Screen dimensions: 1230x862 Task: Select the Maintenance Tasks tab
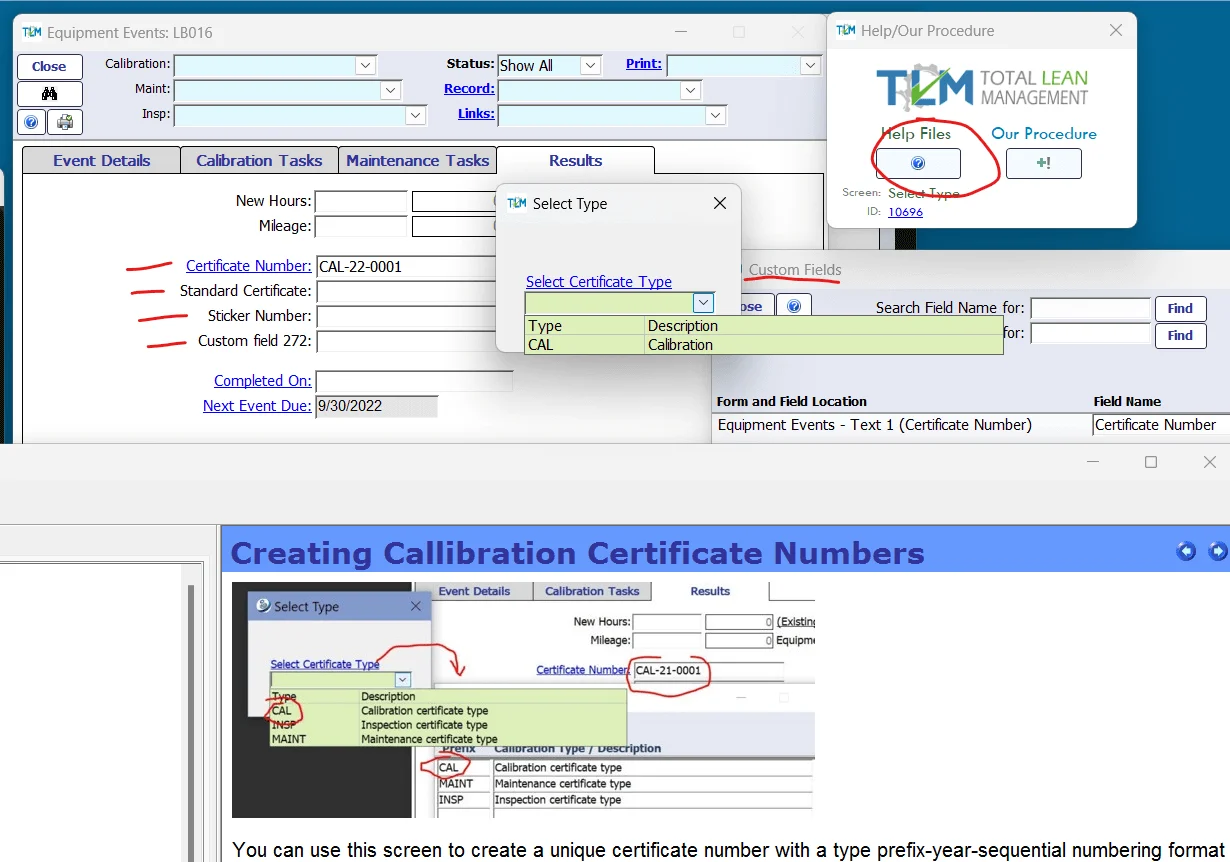pyautogui.click(x=417, y=160)
